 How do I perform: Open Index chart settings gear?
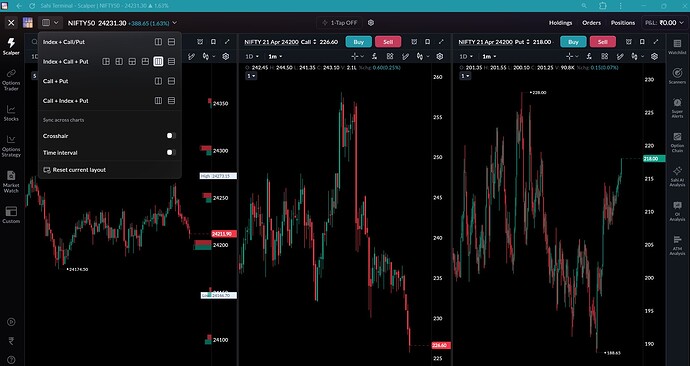pyautogui.click(x=226, y=56)
